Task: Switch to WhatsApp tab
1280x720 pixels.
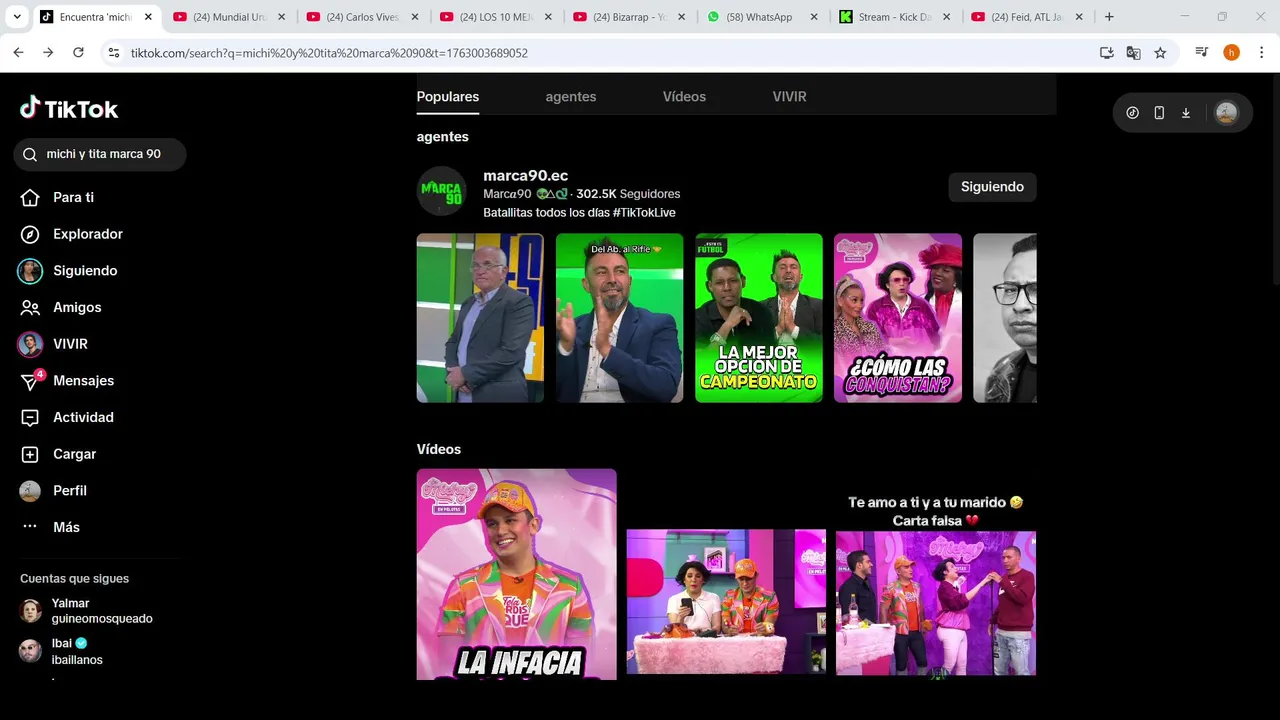Action: click(761, 17)
